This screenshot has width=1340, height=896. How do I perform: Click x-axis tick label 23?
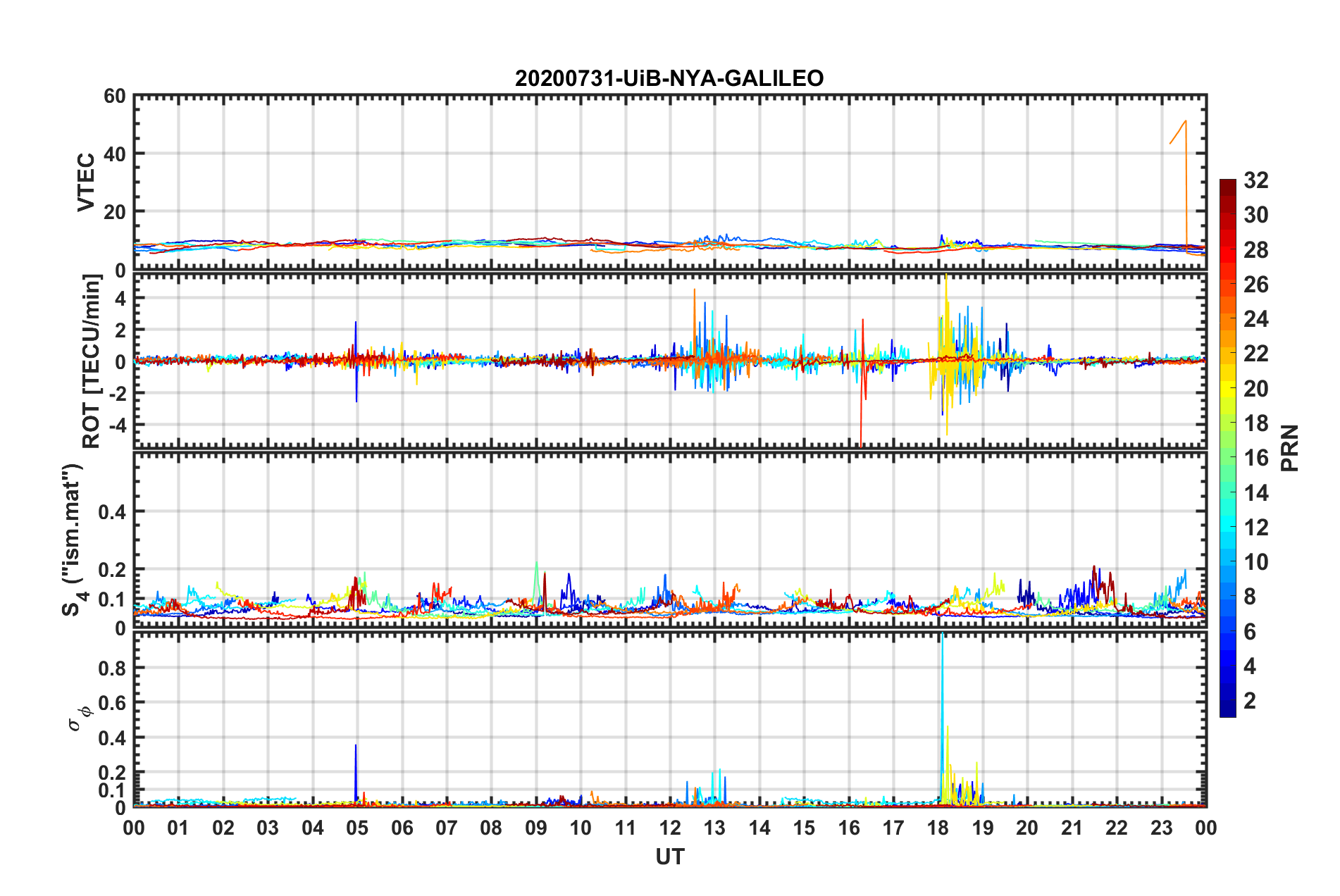[1161, 828]
